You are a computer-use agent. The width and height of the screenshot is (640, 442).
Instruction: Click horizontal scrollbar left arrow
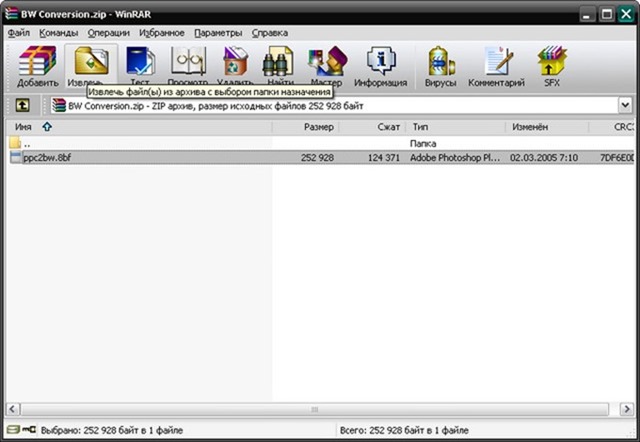click(13, 409)
